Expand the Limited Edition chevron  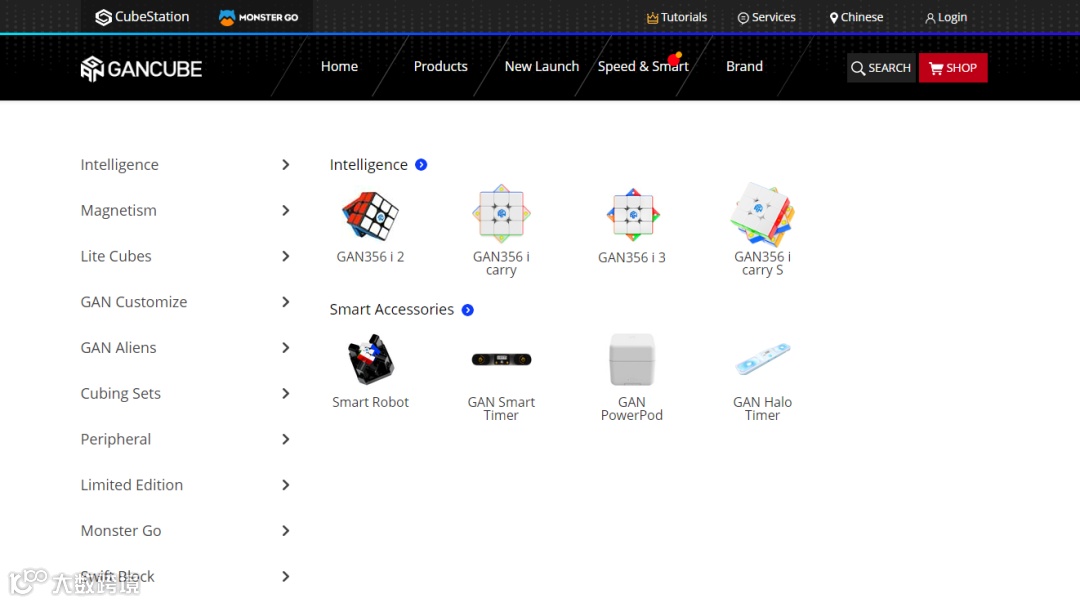[286, 485]
